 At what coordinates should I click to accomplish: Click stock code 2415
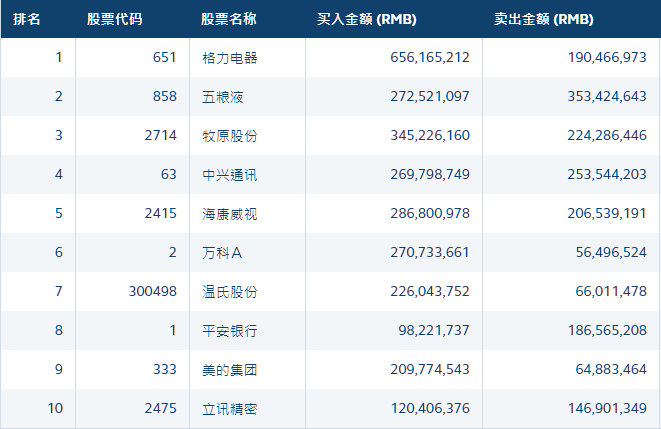pos(161,213)
